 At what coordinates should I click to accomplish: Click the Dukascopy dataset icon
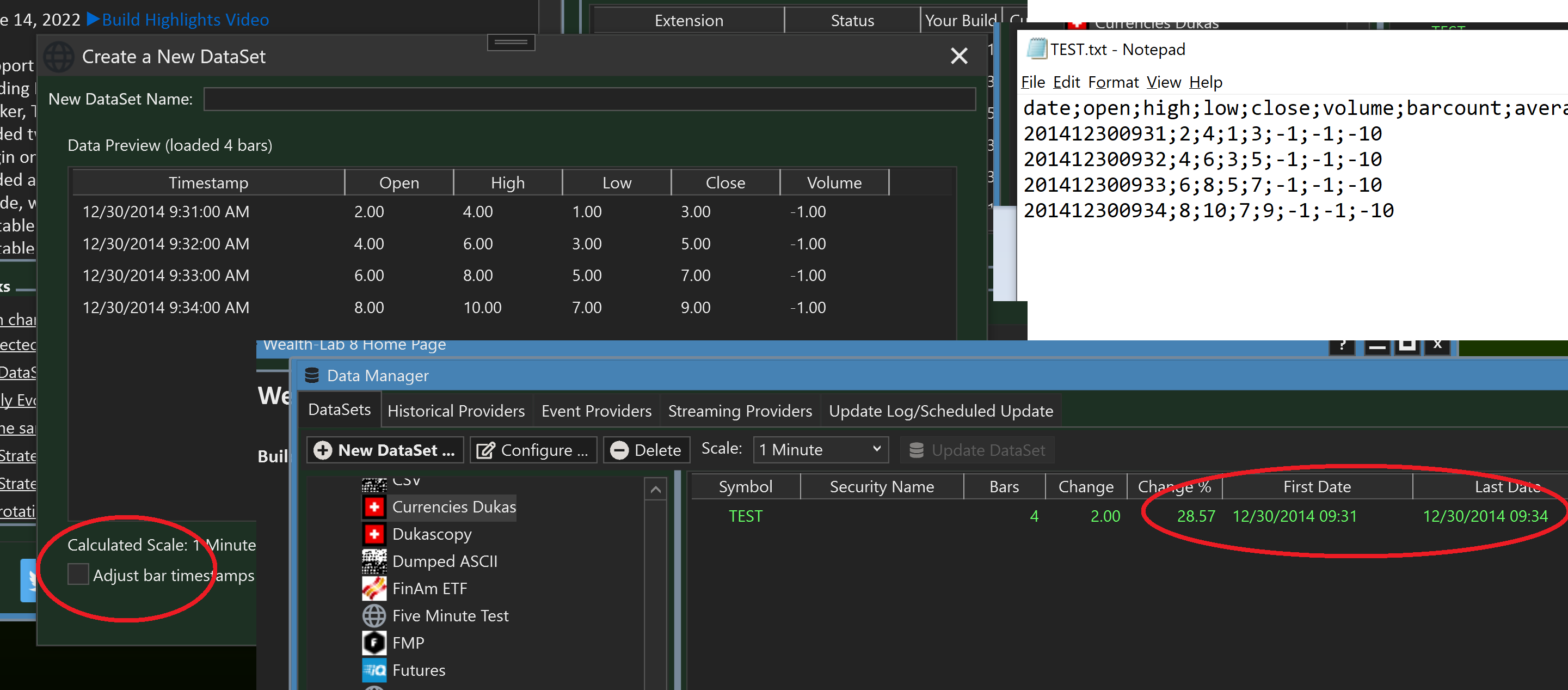(x=374, y=534)
